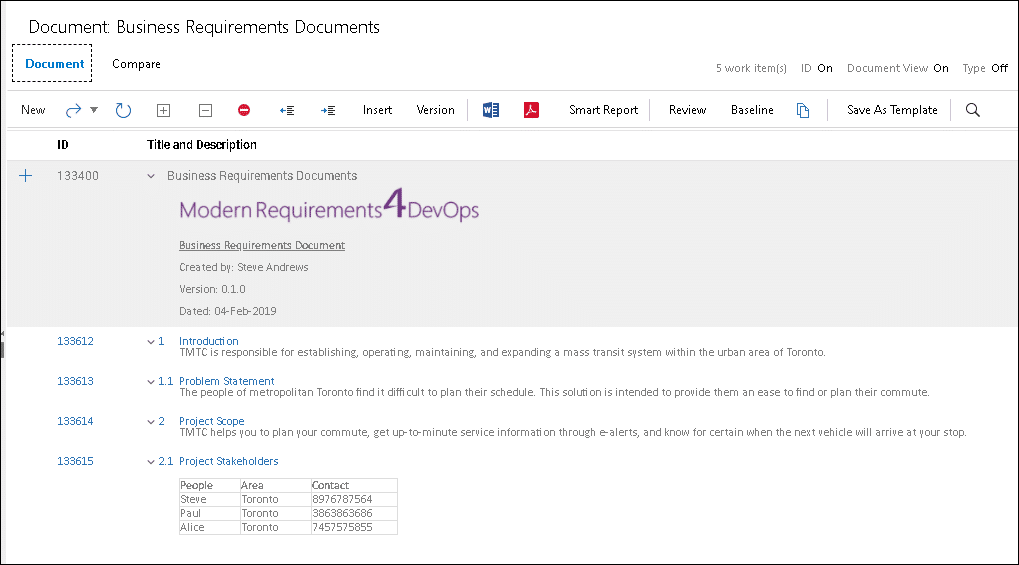This screenshot has width=1019, height=565.
Task: Click Created by: Steve Andrews text
Action: click(x=244, y=267)
